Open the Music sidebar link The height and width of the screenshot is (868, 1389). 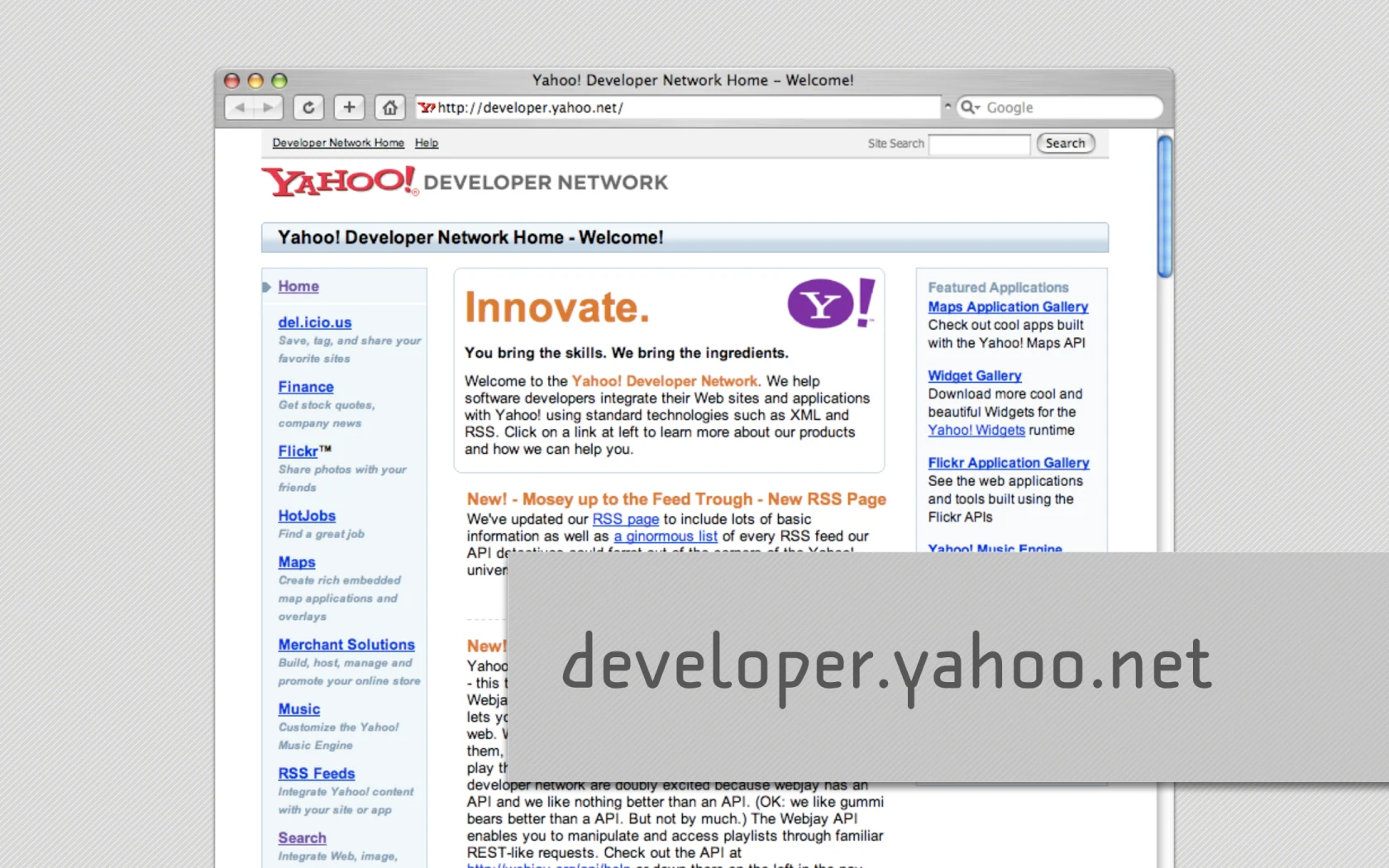pyautogui.click(x=299, y=709)
